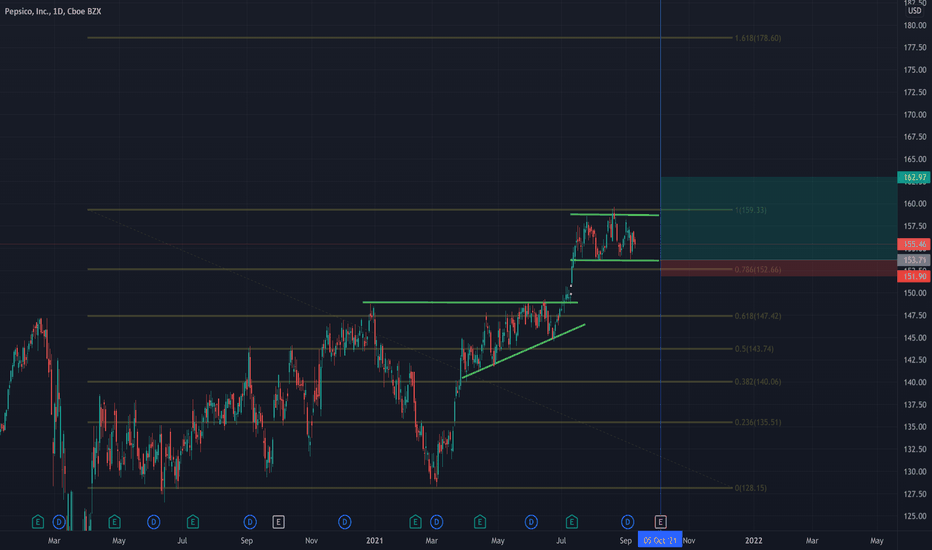Click the 0.618(147.42) Fibonacci level label
Viewport: 932px width, 550px height.
[758, 316]
